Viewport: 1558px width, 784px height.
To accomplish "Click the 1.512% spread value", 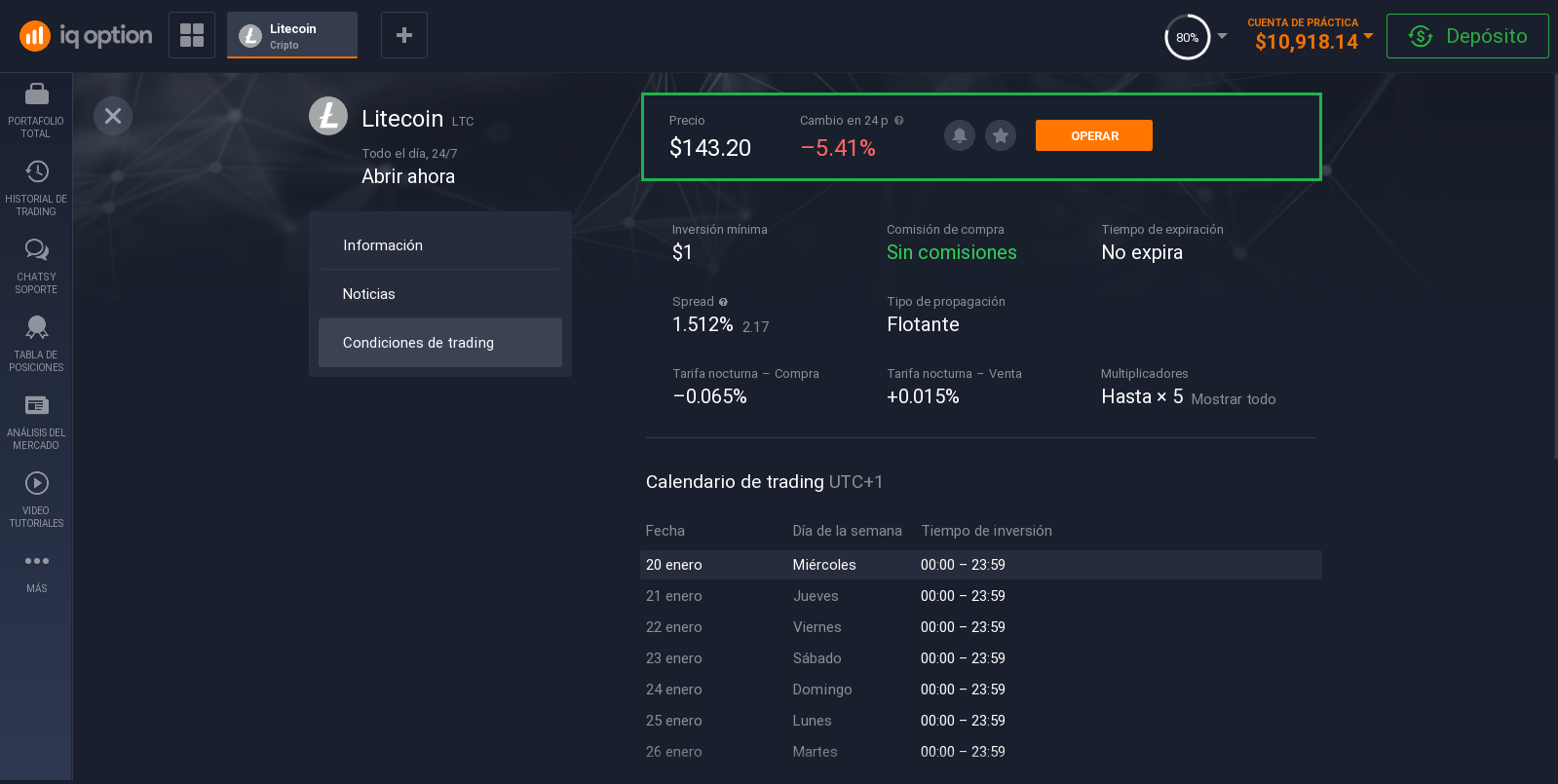I will [703, 324].
